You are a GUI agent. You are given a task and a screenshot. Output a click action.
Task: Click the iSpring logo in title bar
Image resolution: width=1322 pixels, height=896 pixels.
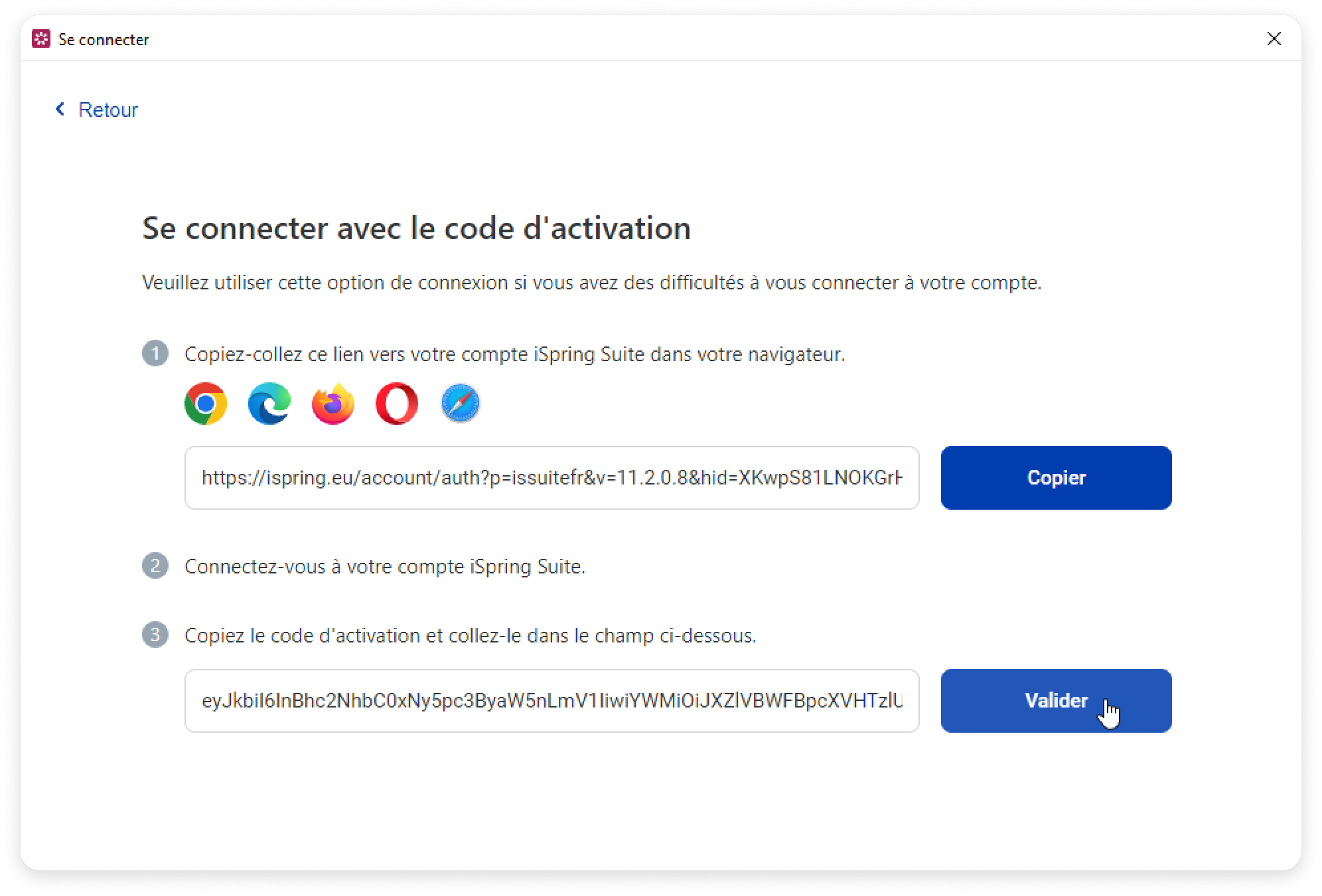(41, 39)
